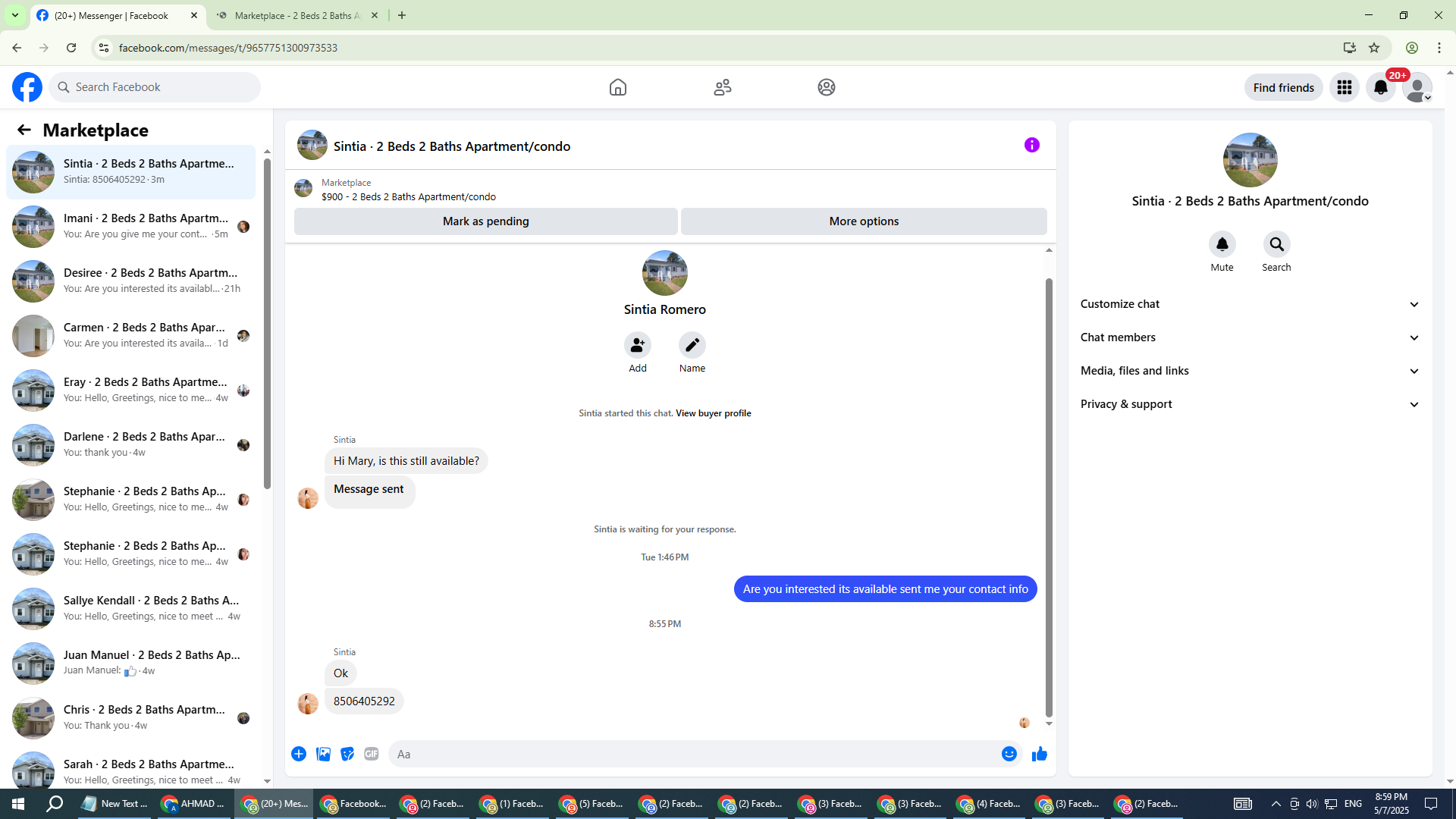Click the thumbs-up like icon in composer
Image resolution: width=1456 pixels, height=819 pixels.
coord(1039,754)
